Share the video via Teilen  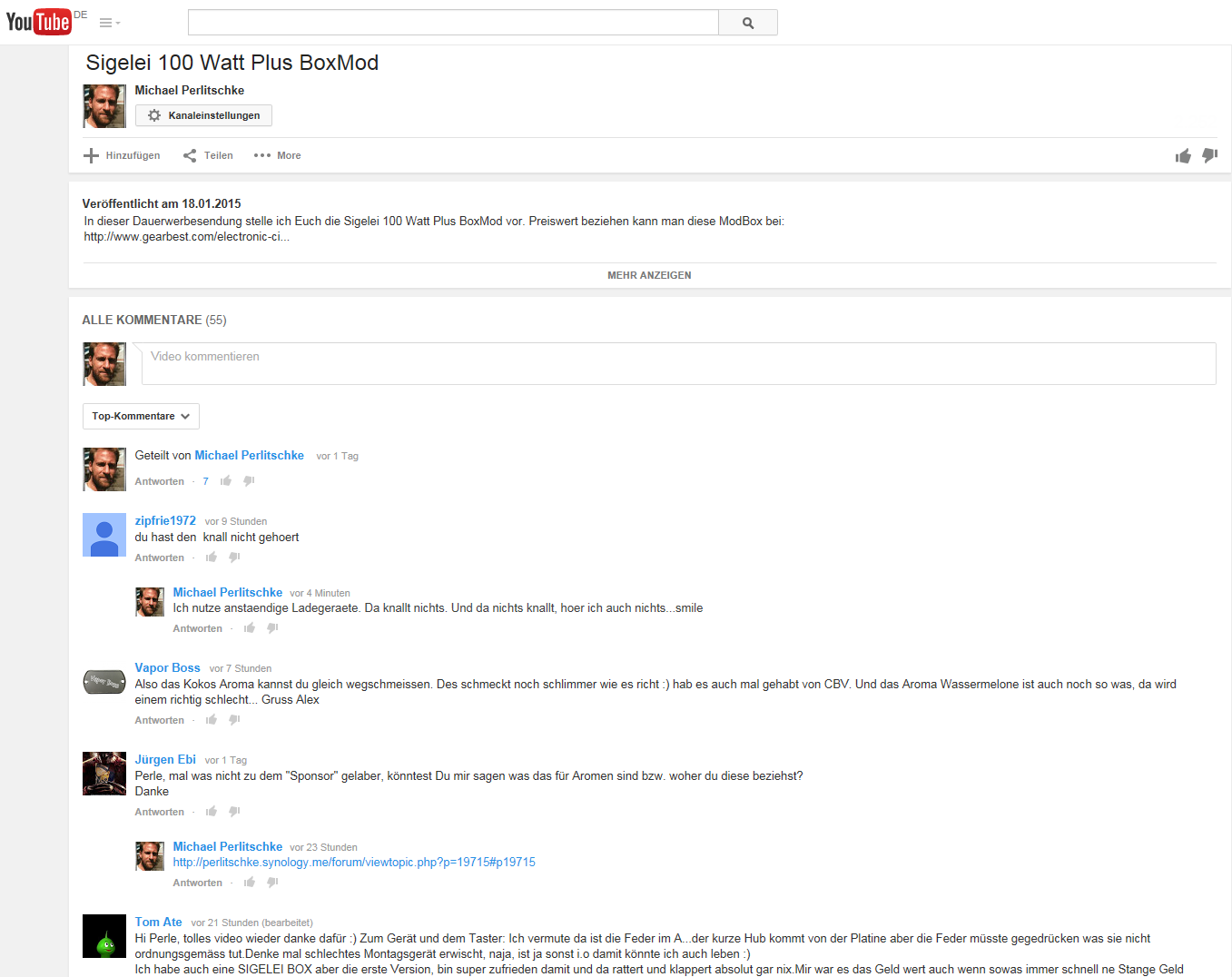coord(208,155)
